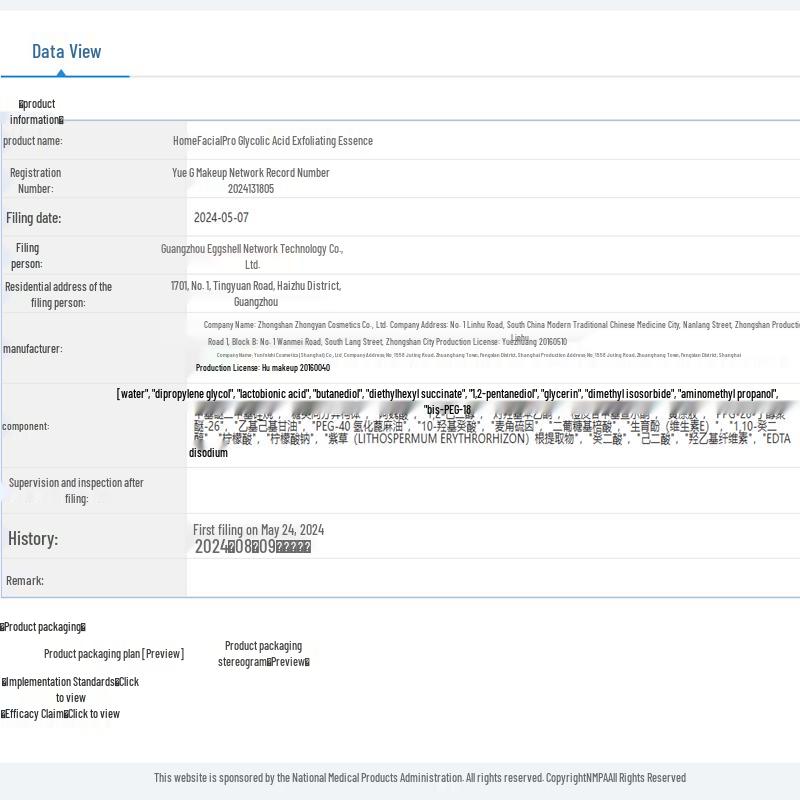Click the filing date 2024-05-07

[x=221, y=217]
